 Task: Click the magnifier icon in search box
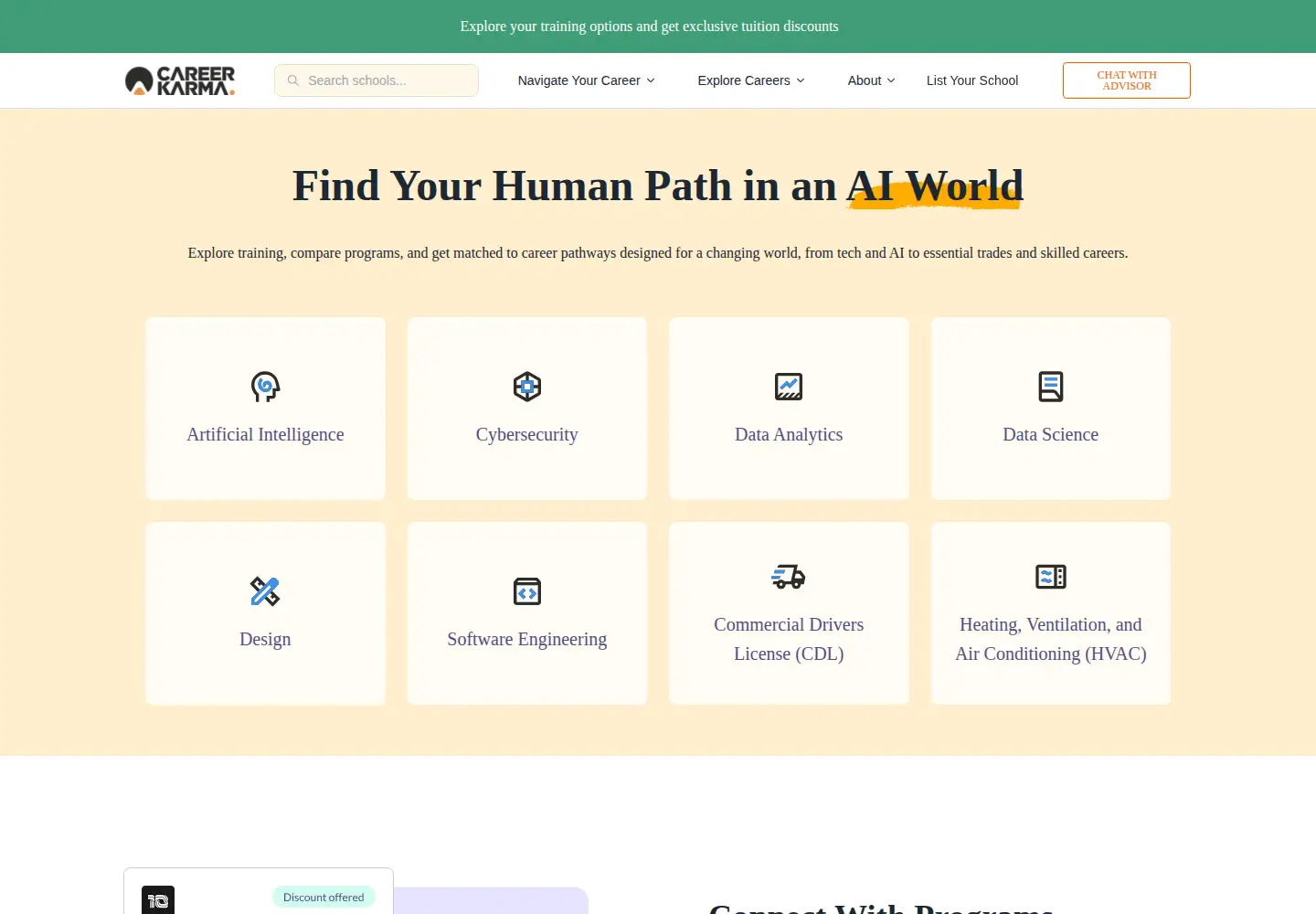(x=293, y=80)
